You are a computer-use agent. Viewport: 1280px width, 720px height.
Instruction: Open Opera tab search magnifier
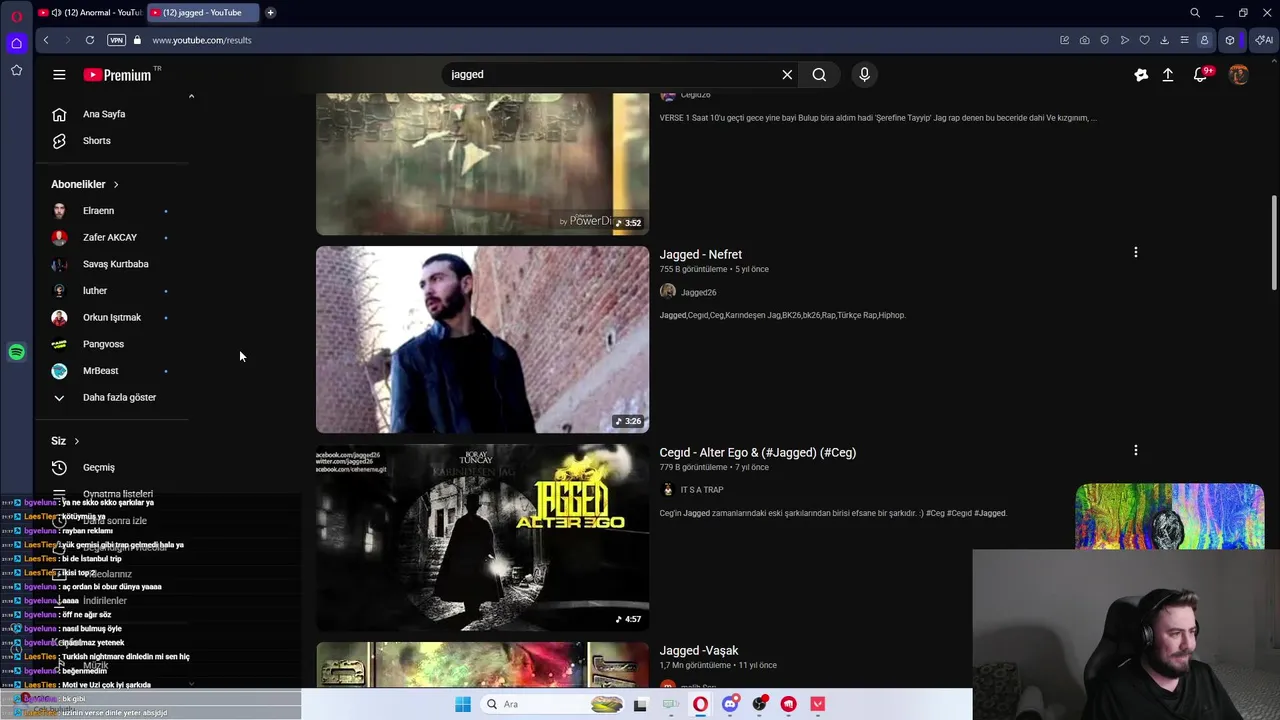pyautogui.click(x=1195, y=13)
